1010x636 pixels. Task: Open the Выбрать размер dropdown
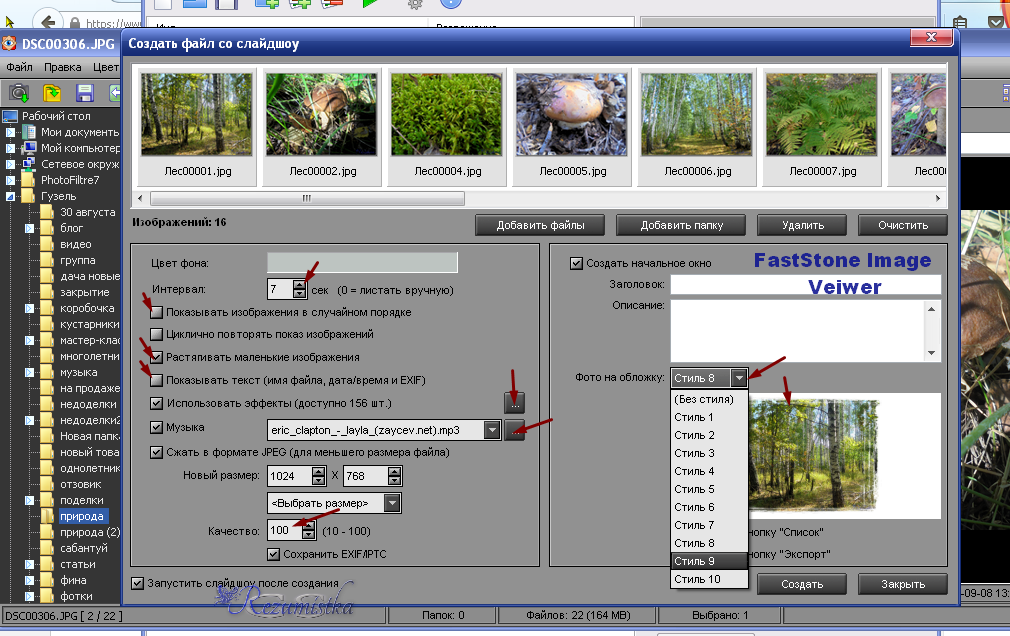392,503
